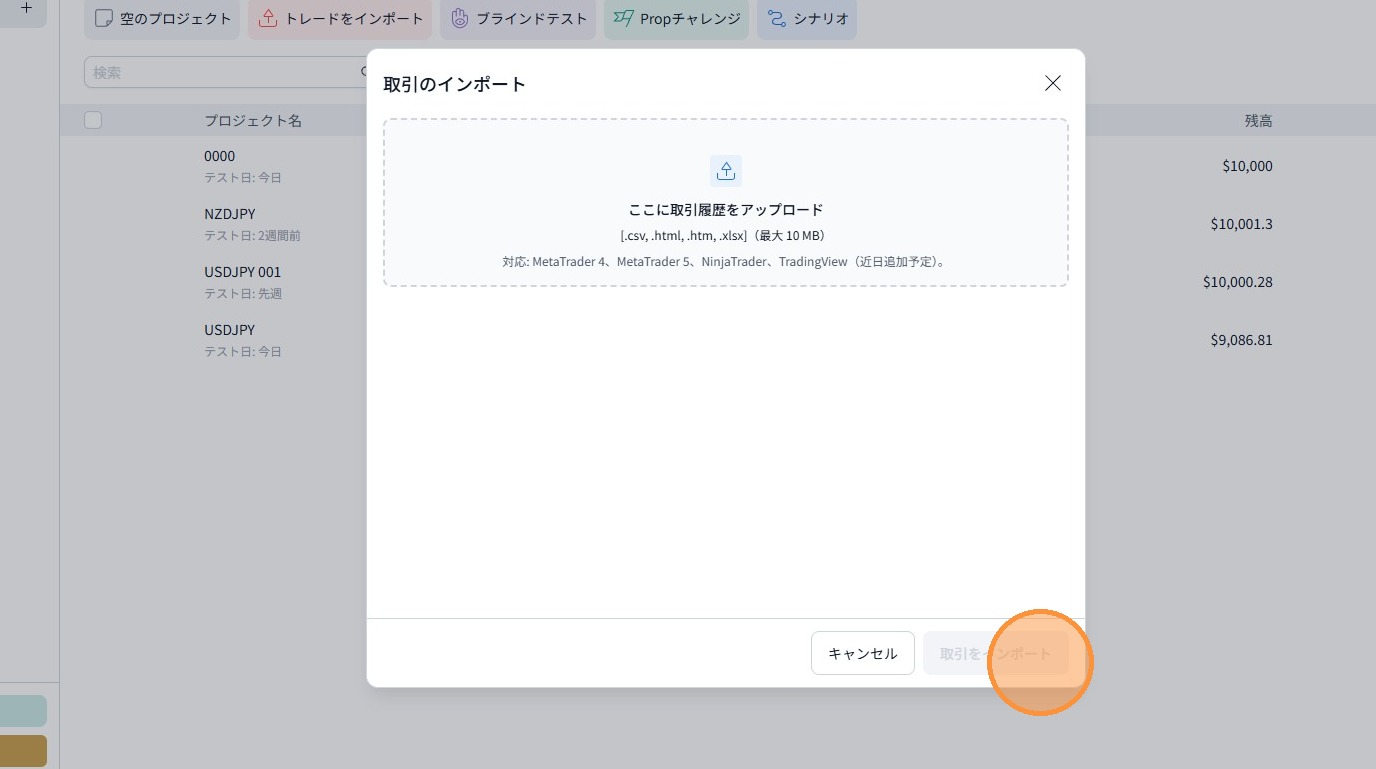Viewport: 1376px width, 769px height.
Task: Open the USDJPY 001 project
Action: pyautogui.click(x=243, y=272)
